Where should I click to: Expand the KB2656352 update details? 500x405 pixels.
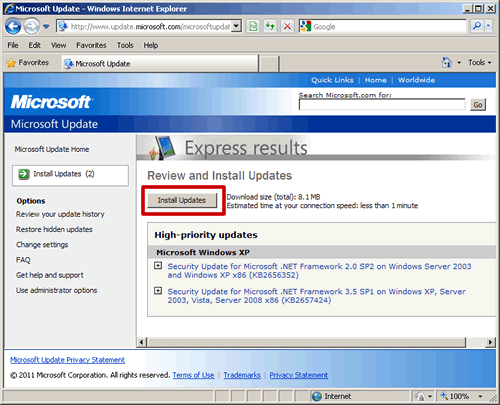[158, 266]
